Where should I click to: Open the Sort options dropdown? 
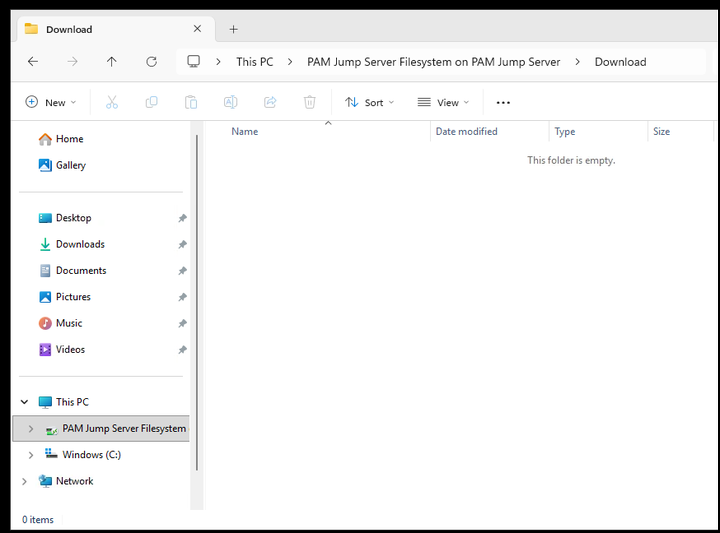click(370, 102)
